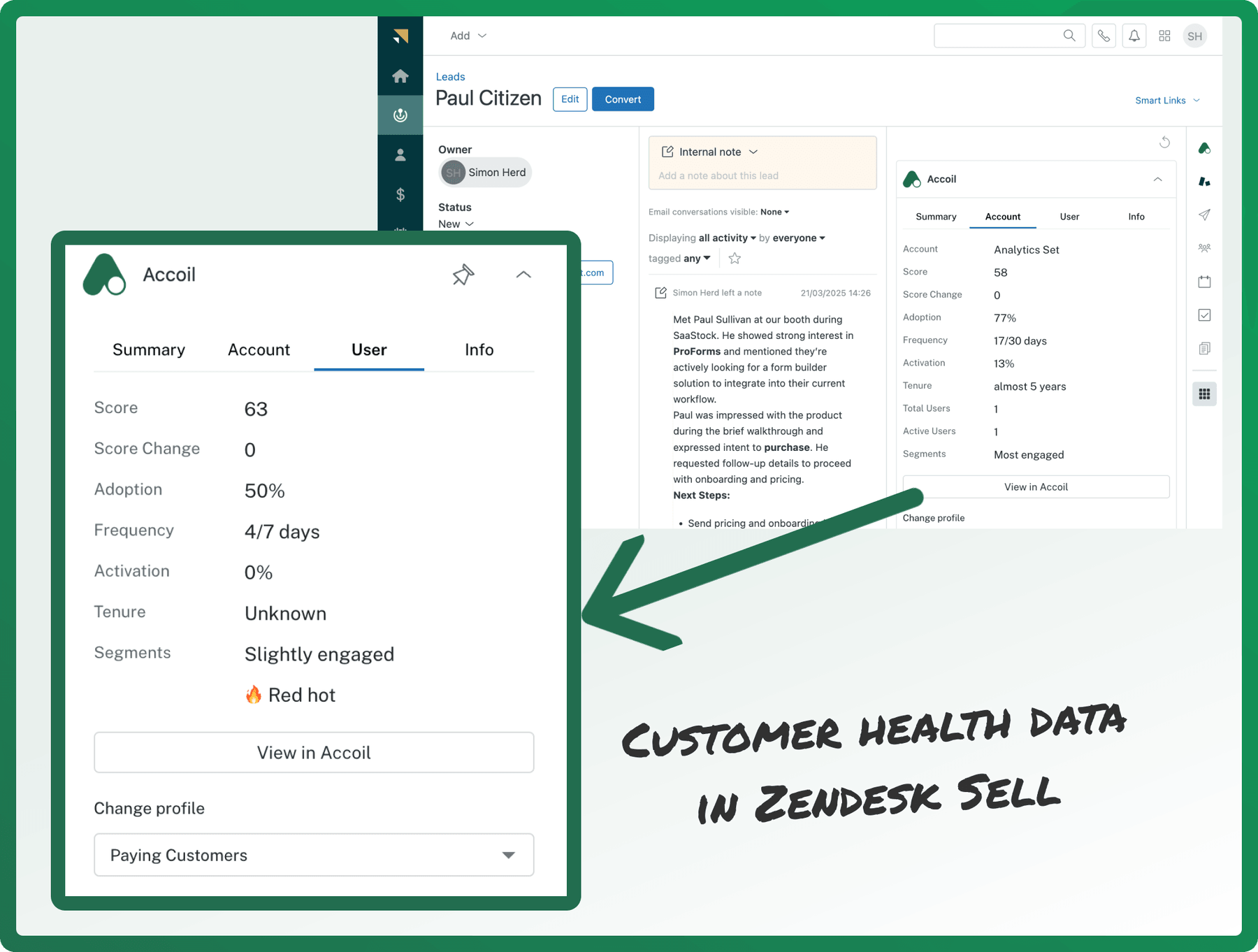Open the all activity filter dropdown
The width and height of the screenshot is (1258, 952).
coord(728,238)
